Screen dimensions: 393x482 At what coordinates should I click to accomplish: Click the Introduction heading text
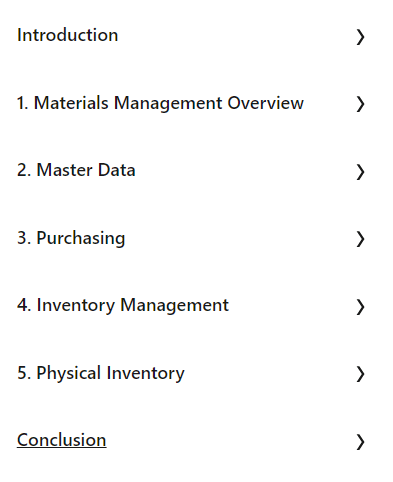tap(68, 35)
